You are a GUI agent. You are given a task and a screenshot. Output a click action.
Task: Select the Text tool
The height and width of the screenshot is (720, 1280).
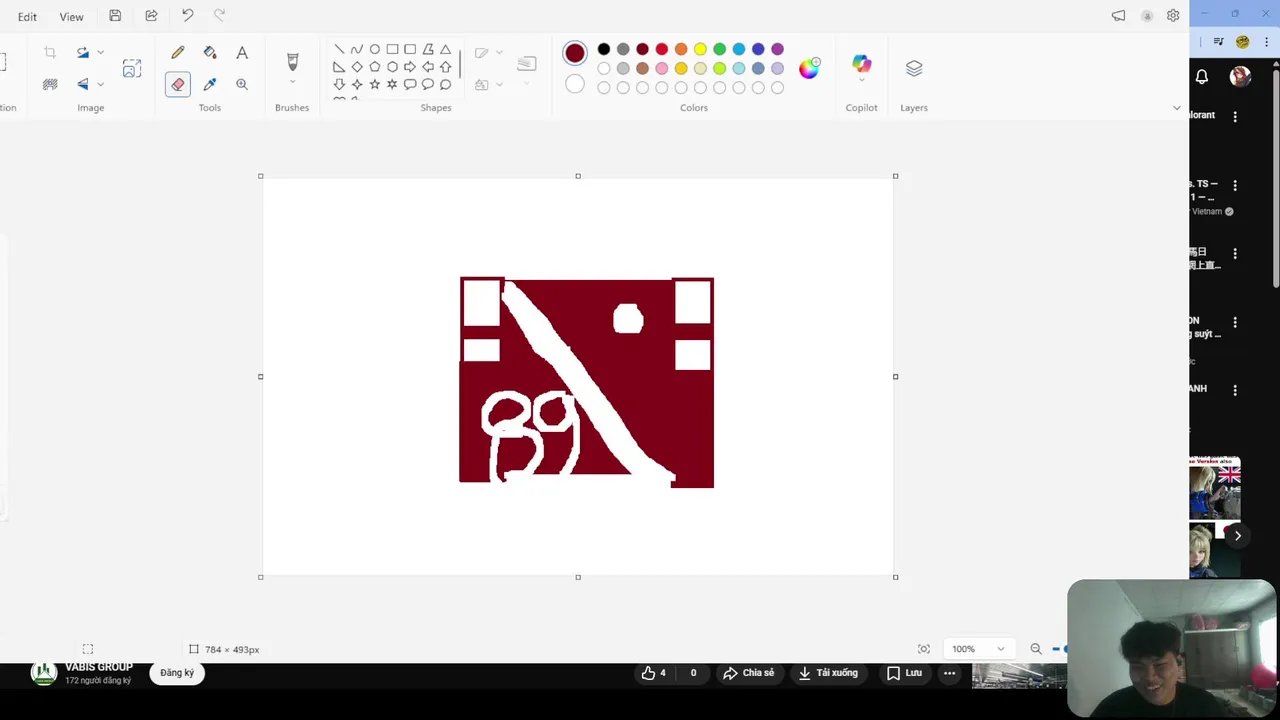(242, 53)
